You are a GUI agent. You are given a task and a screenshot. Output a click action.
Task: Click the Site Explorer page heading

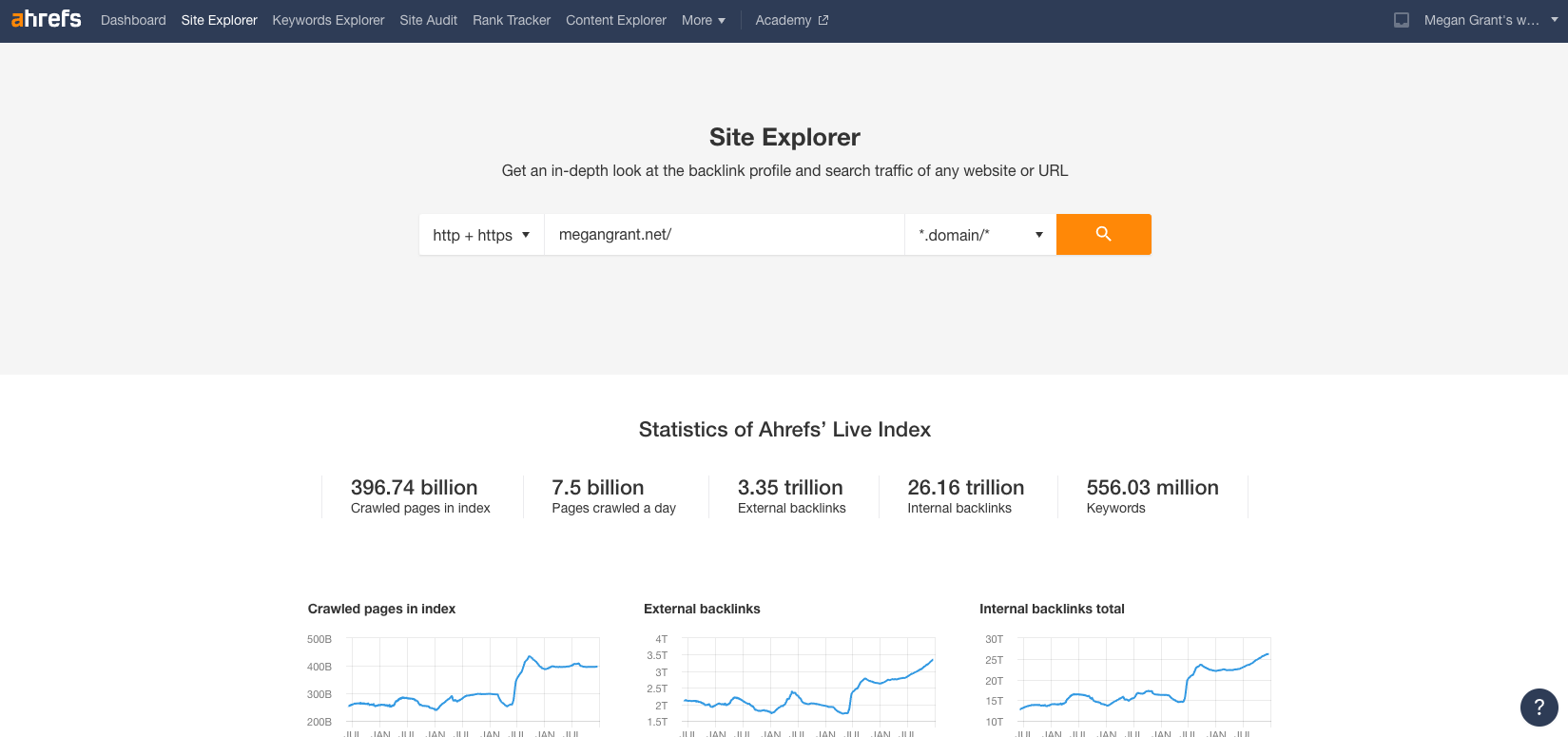pos(784,137)
